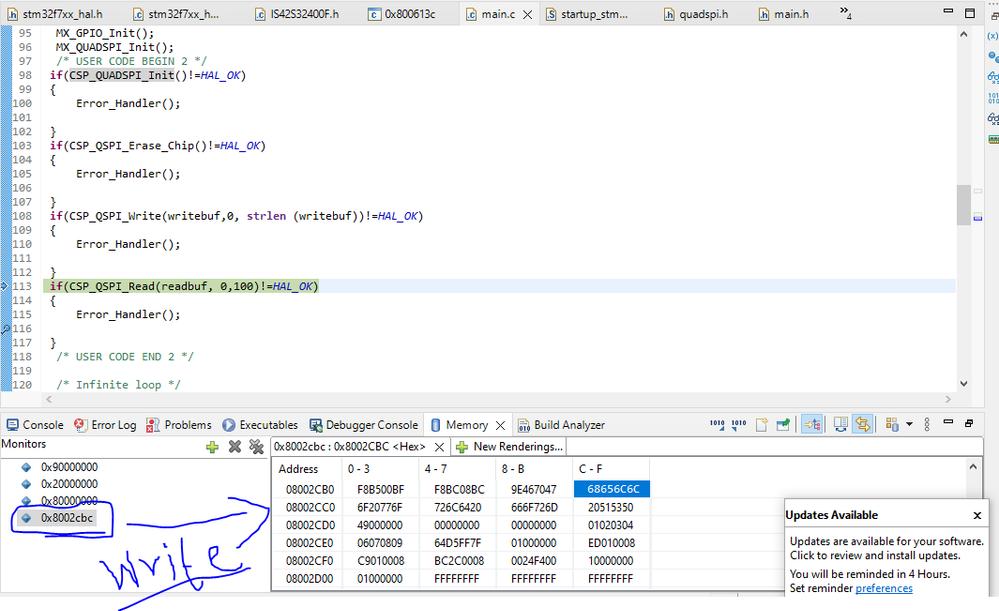
Task: Remove all memory monitors
Action: 256,447
